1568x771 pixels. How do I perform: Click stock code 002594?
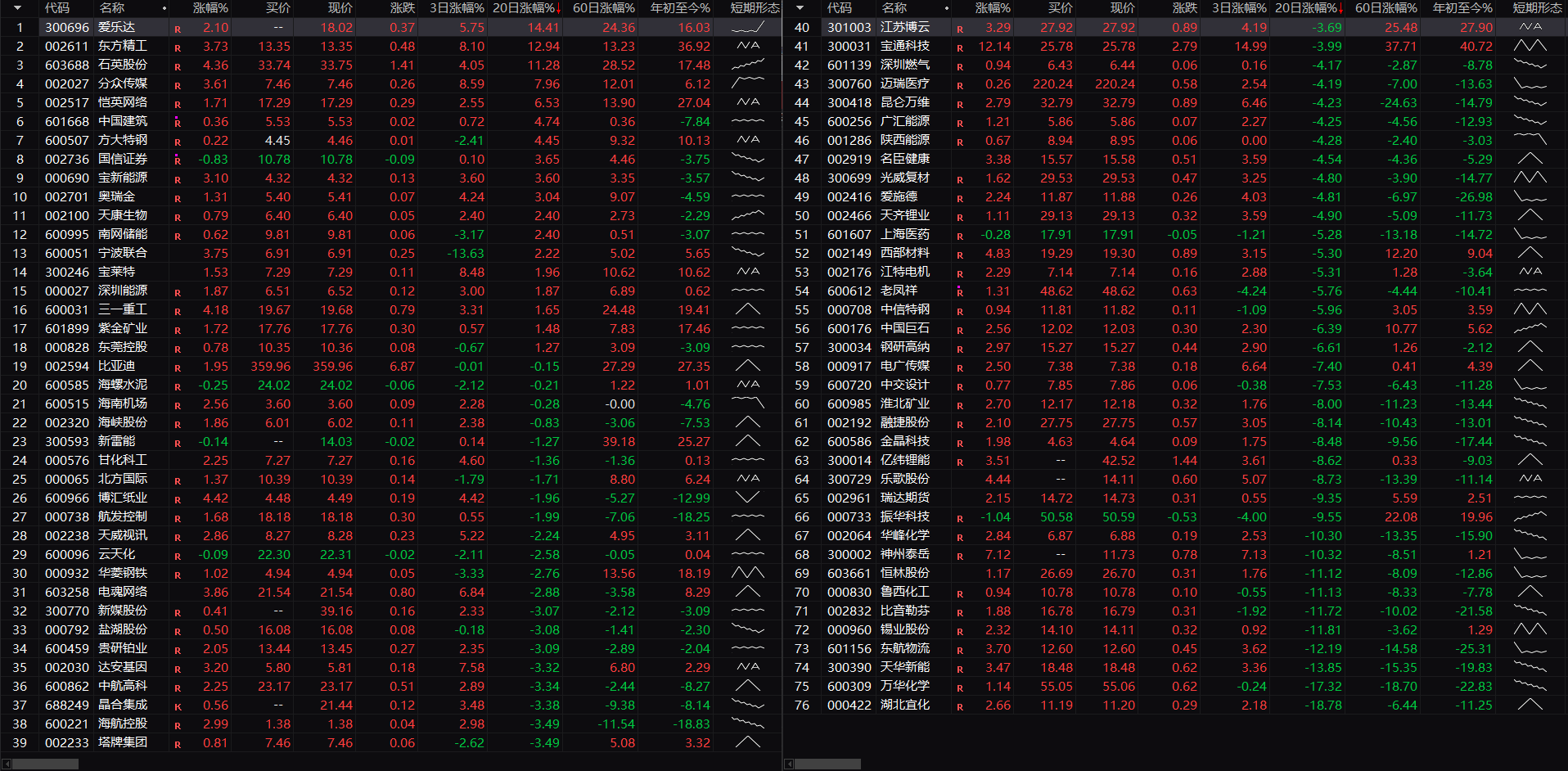pos(67,367)
